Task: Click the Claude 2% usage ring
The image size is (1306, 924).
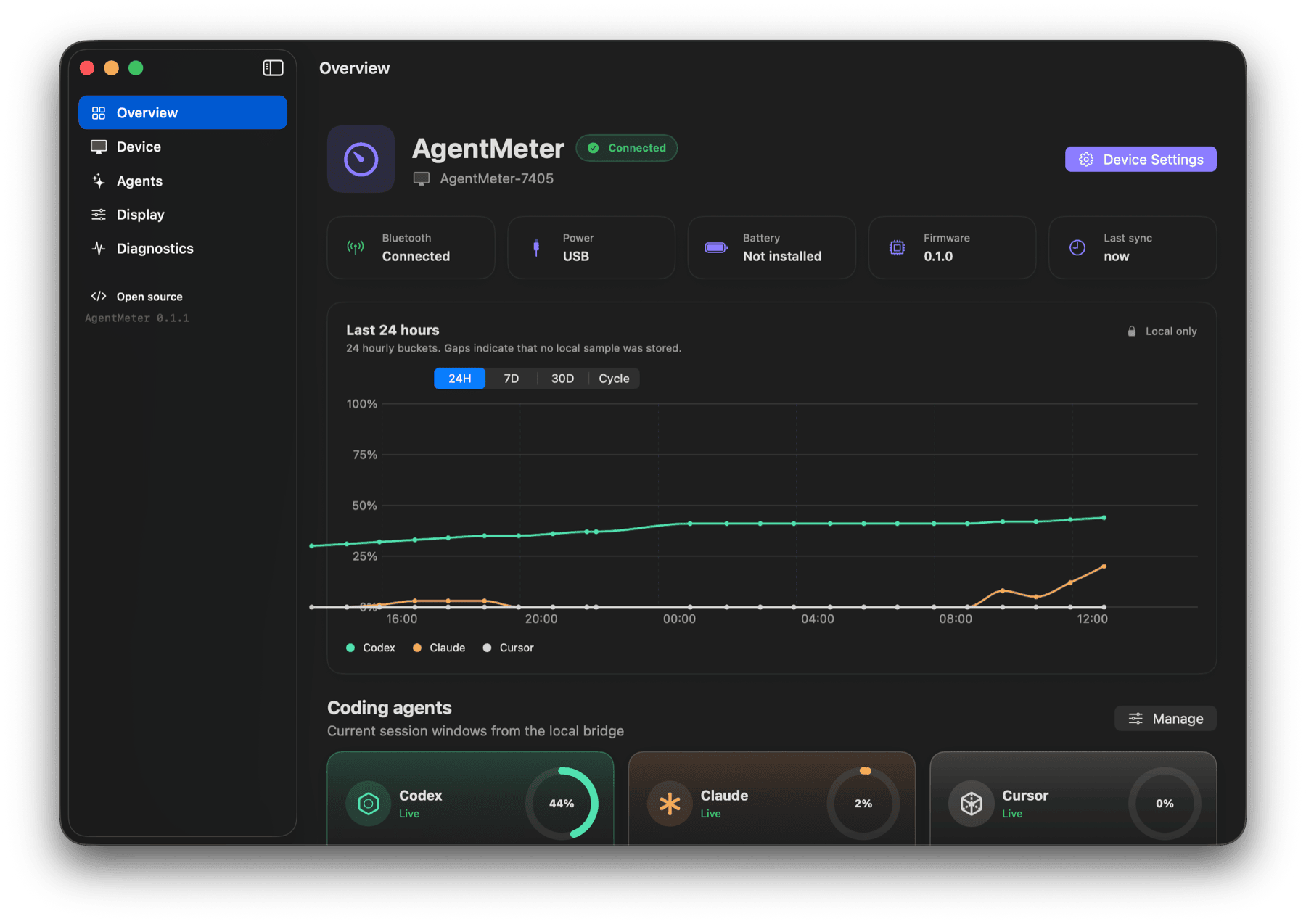Action: coord(863,804)
